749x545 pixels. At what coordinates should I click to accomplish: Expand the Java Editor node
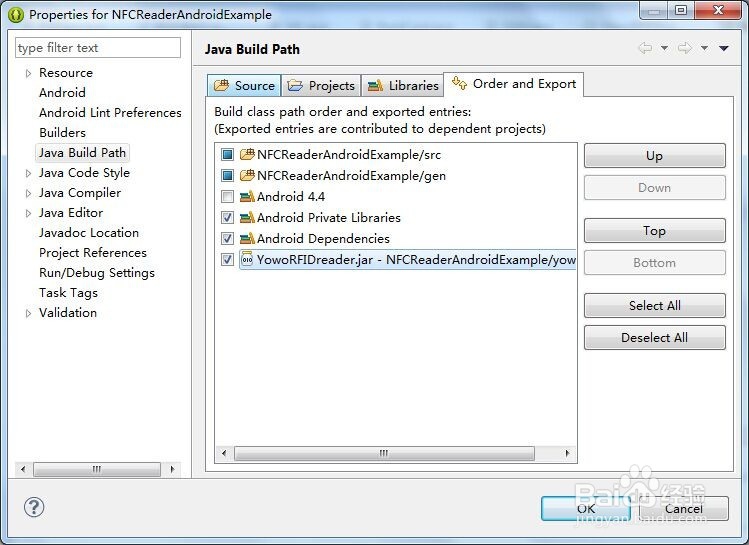pyautogui.click(x=28, y=213)
